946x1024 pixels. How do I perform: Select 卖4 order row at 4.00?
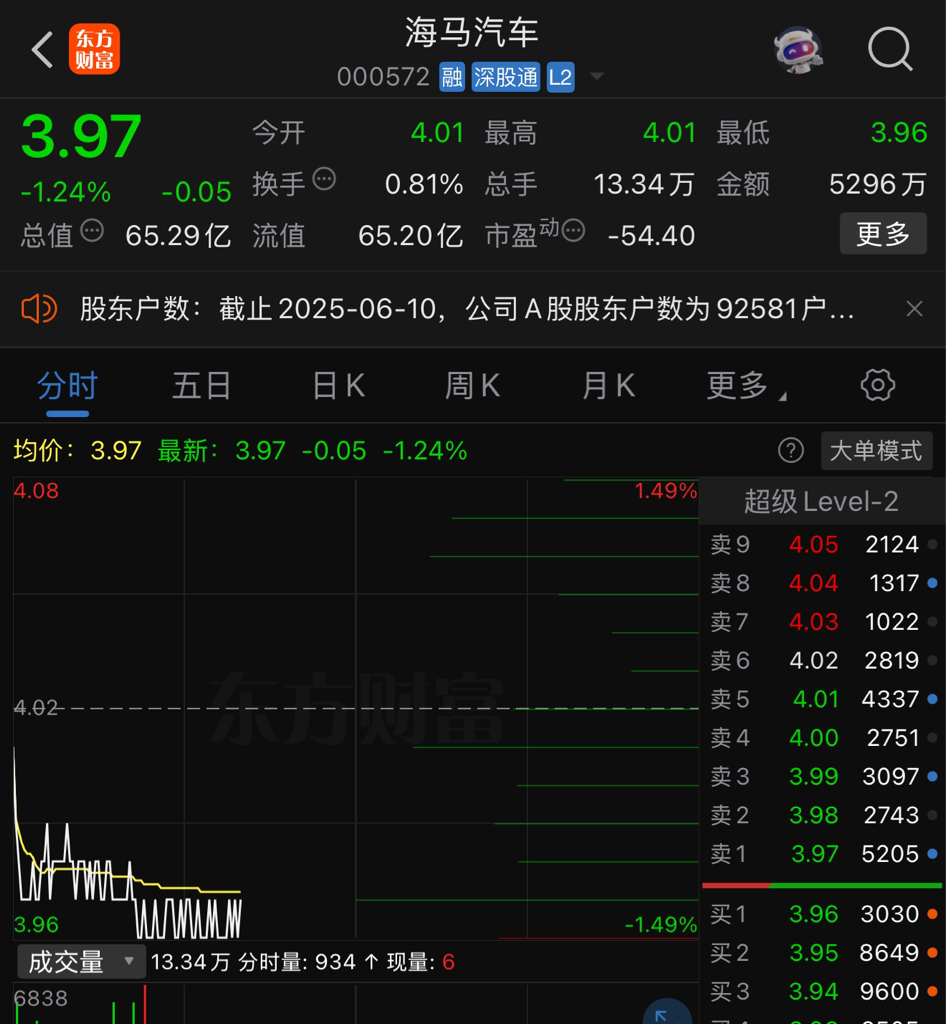coord(823,737)
